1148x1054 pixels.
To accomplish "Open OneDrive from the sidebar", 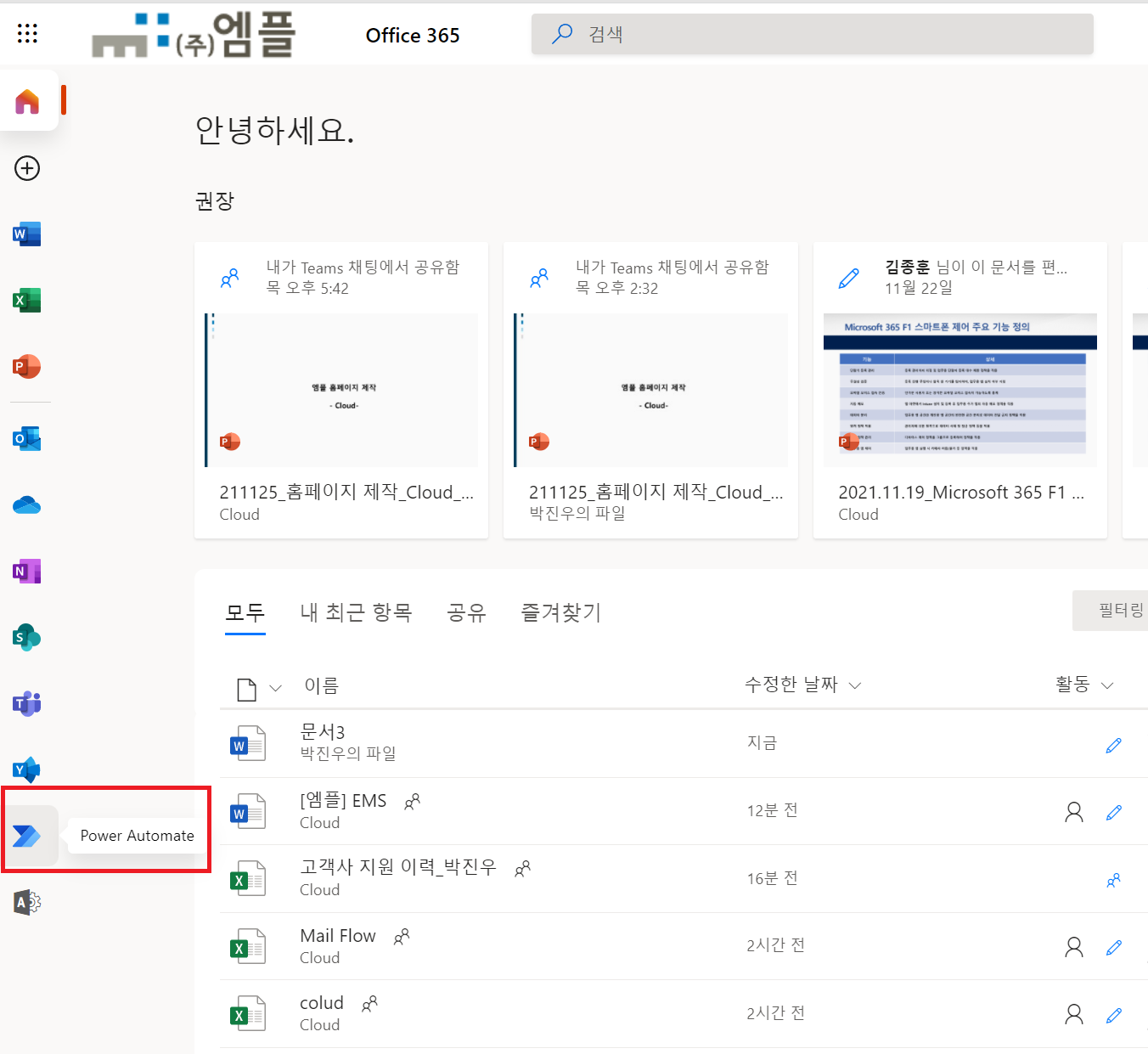I will coord(27,505).
